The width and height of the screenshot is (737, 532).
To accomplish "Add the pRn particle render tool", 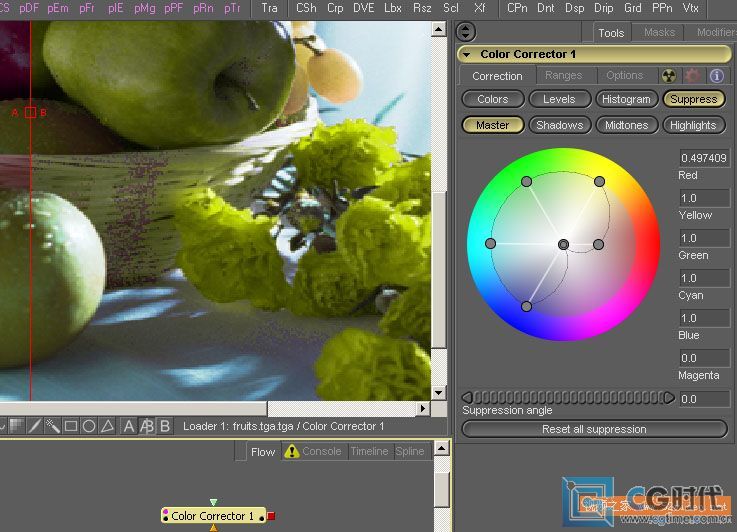I will 203,8.
